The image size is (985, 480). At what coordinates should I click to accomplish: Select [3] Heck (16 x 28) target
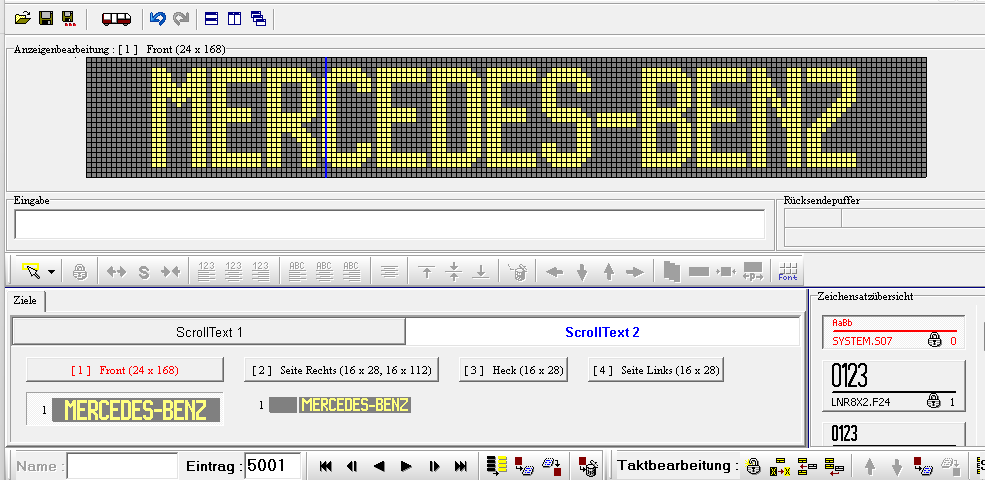(513, 370)
